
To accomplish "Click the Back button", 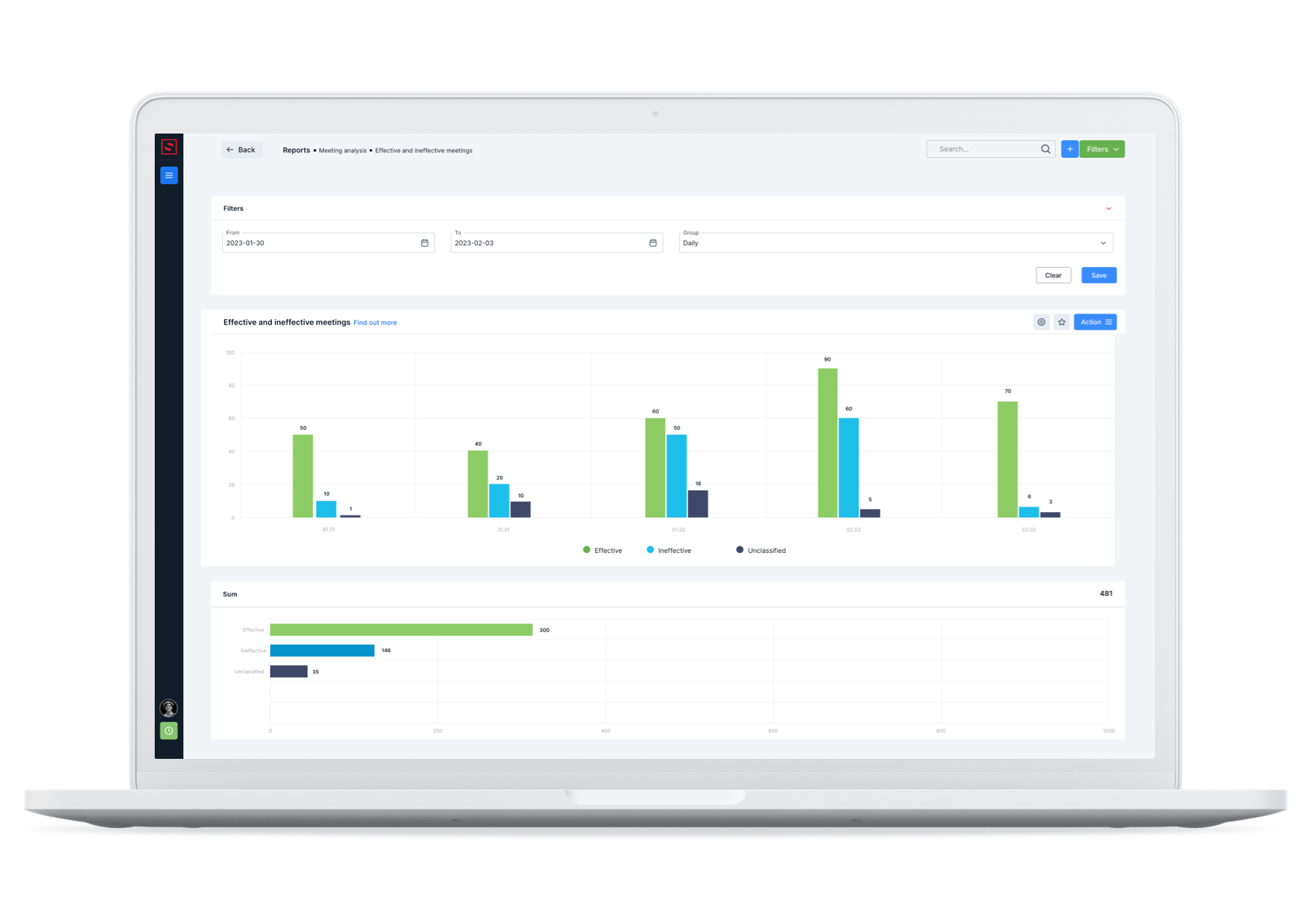I will click(x=241, y=150).
